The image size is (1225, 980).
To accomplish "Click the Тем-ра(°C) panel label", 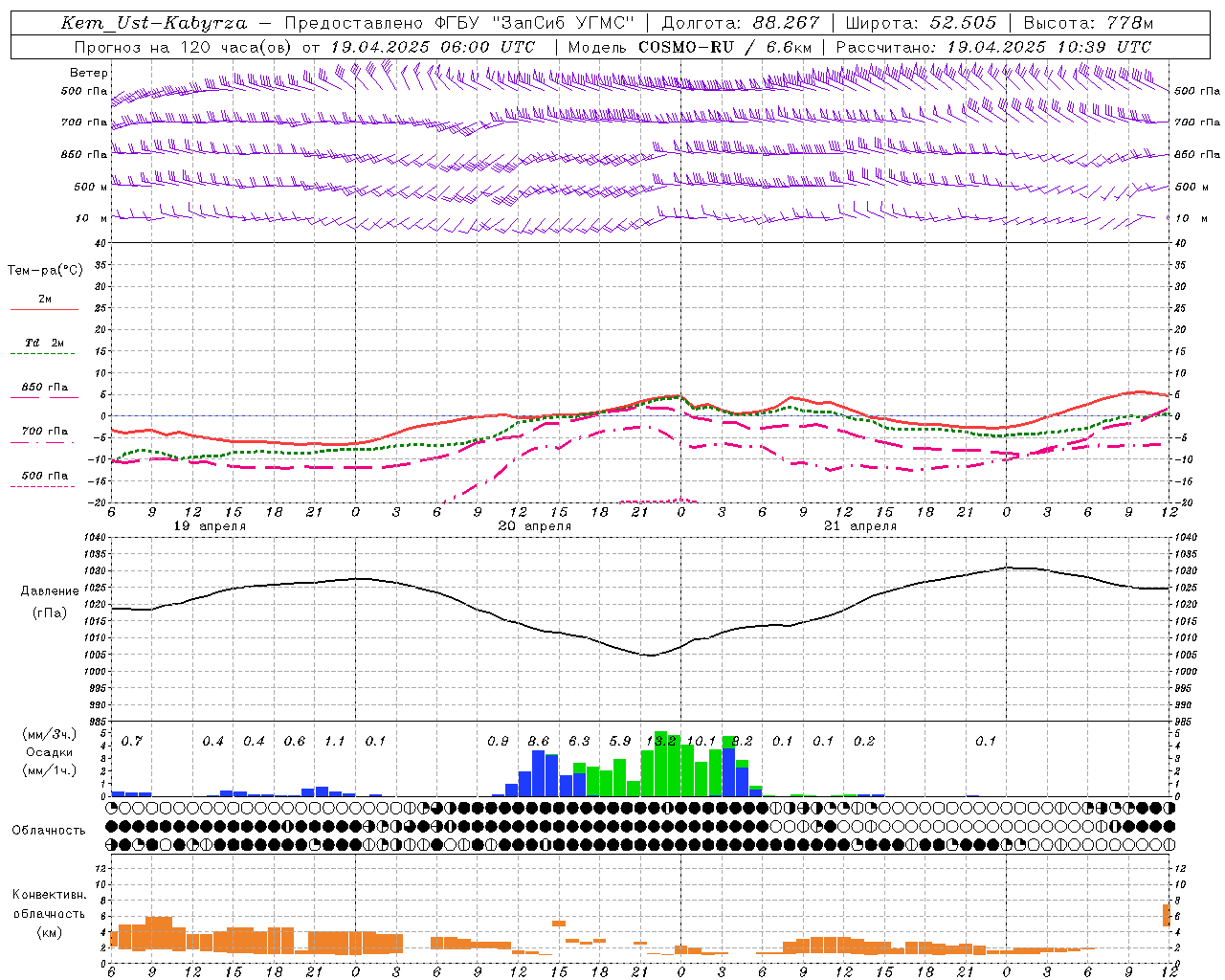I will point(45,271).
